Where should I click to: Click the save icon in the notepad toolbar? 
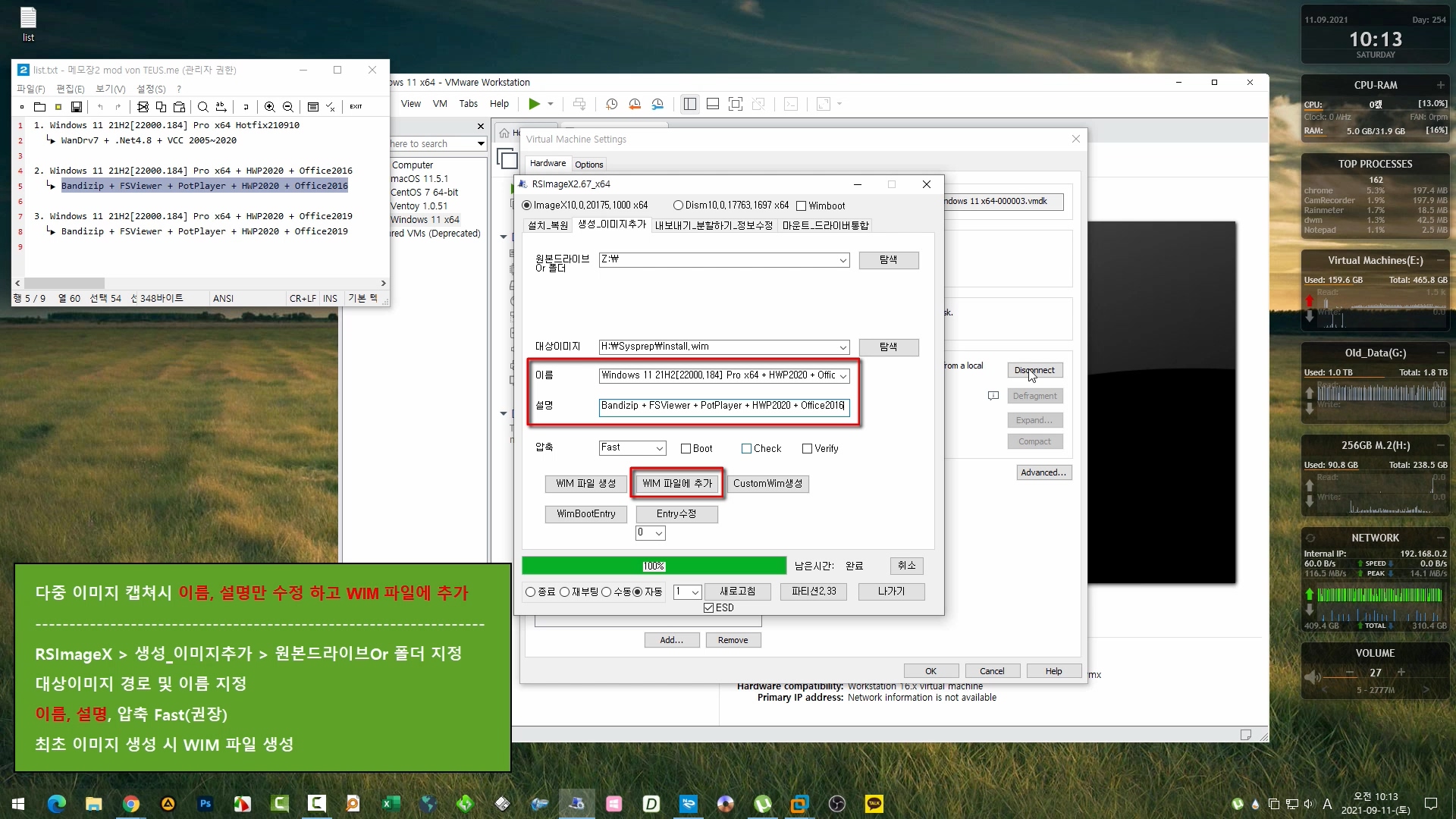tap(77, 107)
